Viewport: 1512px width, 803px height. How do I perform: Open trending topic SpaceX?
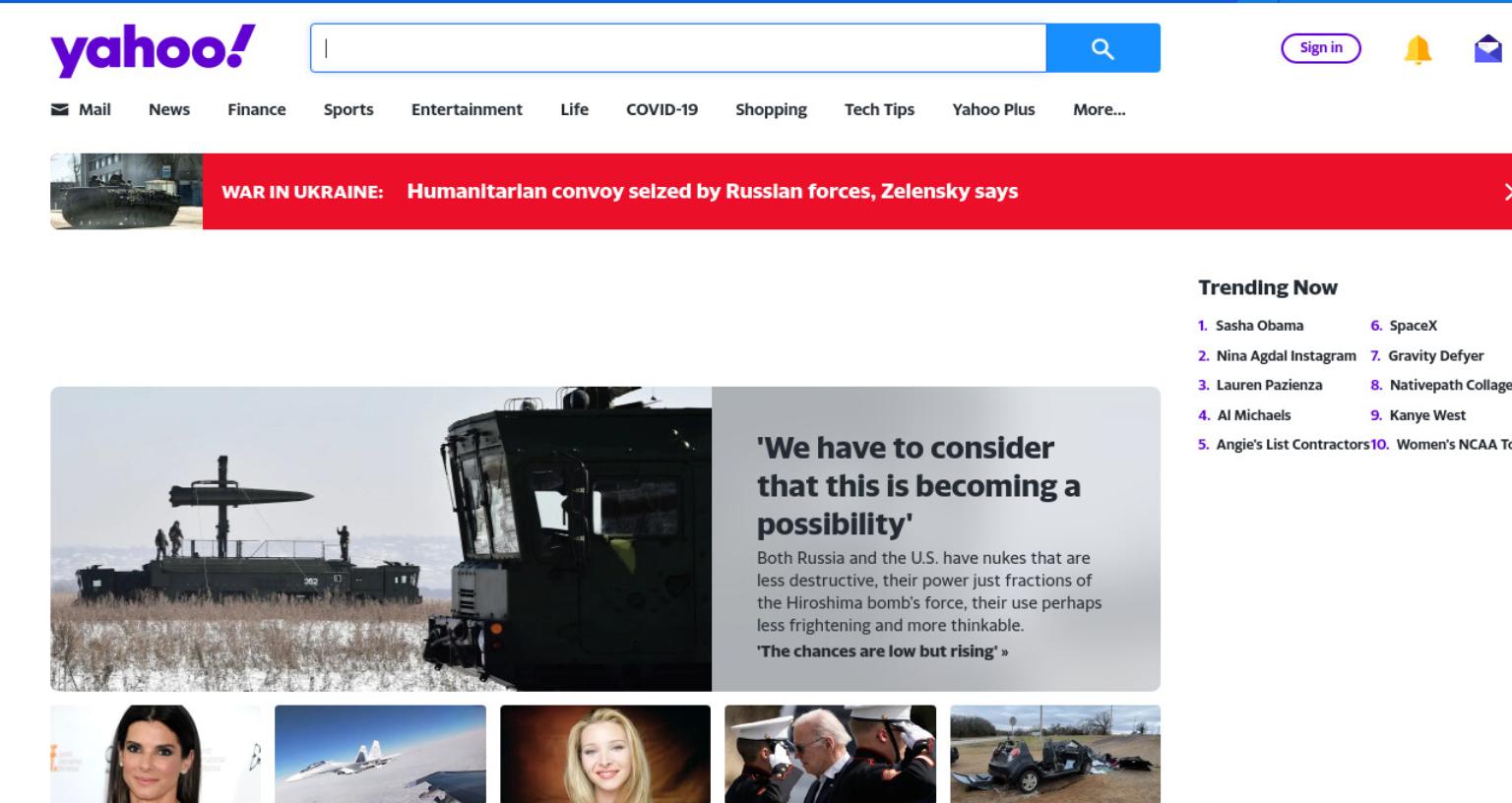pos(1413,326)
